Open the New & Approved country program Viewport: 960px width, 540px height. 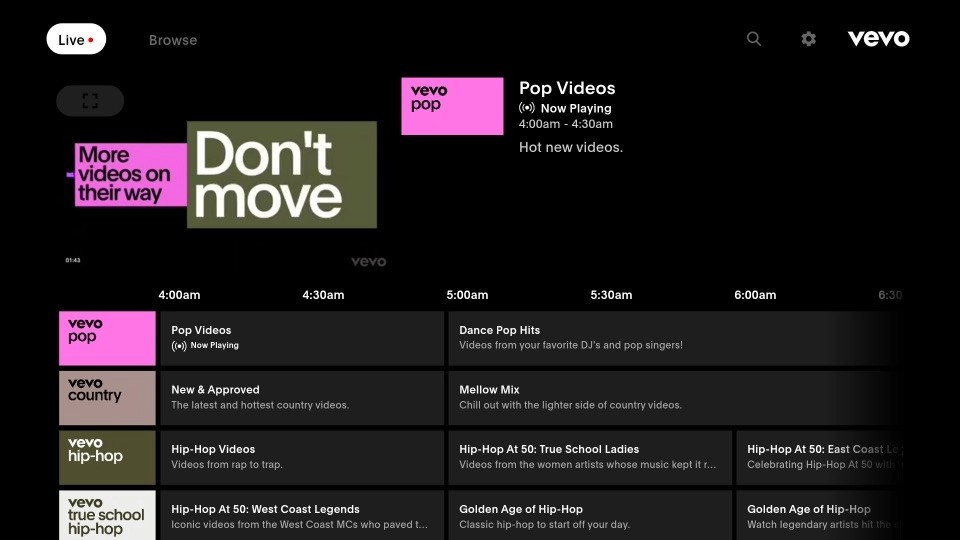point(302,398)
